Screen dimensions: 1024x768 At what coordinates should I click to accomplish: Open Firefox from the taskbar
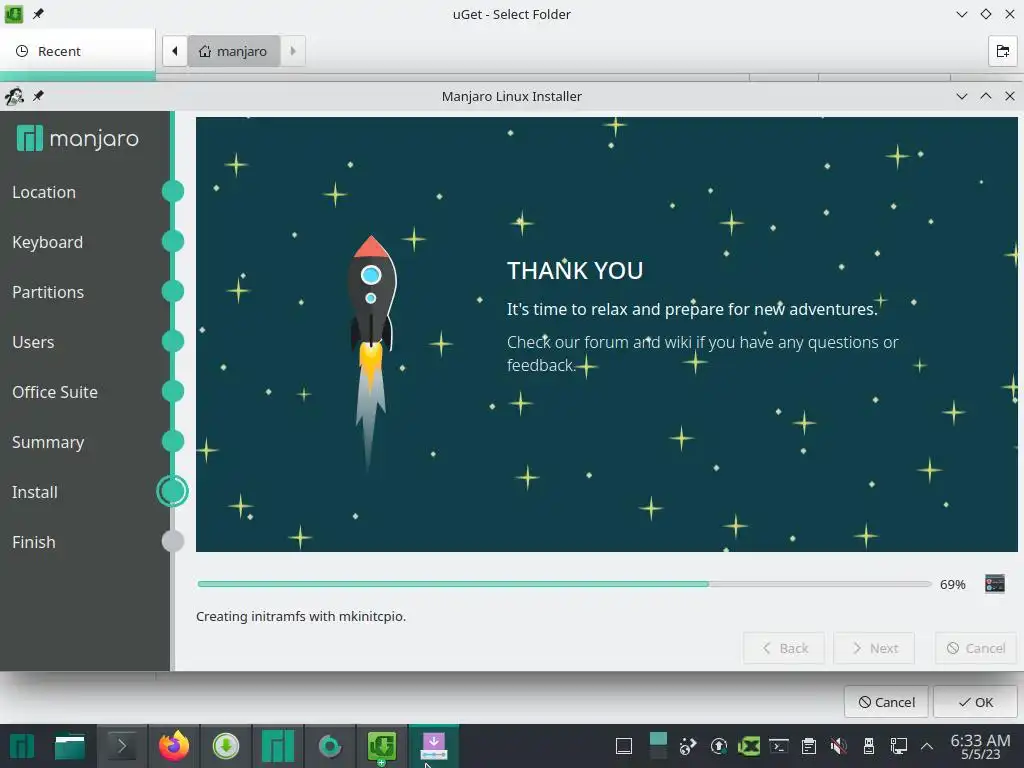coord(174,746)
